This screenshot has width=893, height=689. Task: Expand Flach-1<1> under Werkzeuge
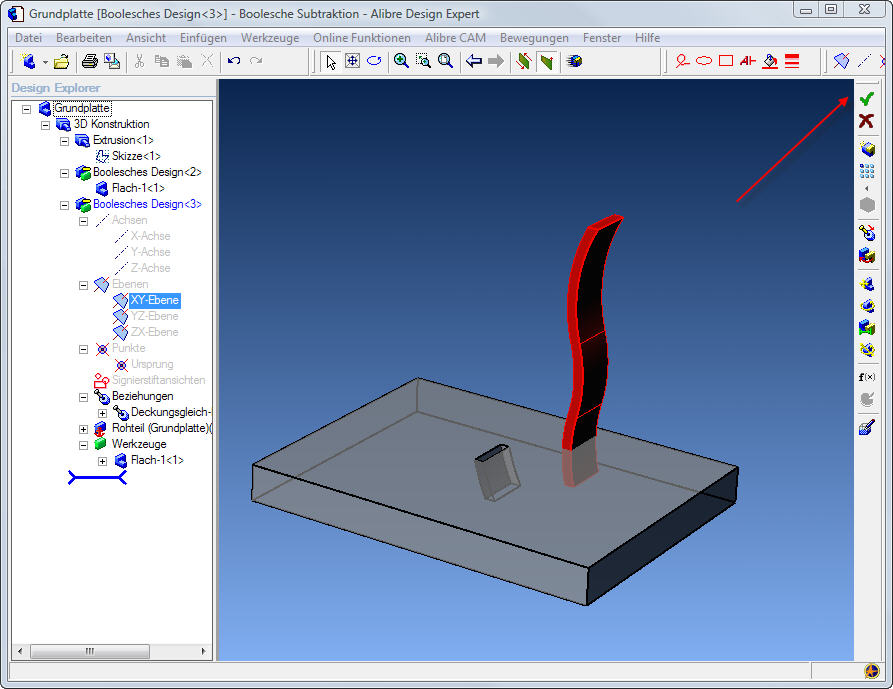tap(103, 461)
